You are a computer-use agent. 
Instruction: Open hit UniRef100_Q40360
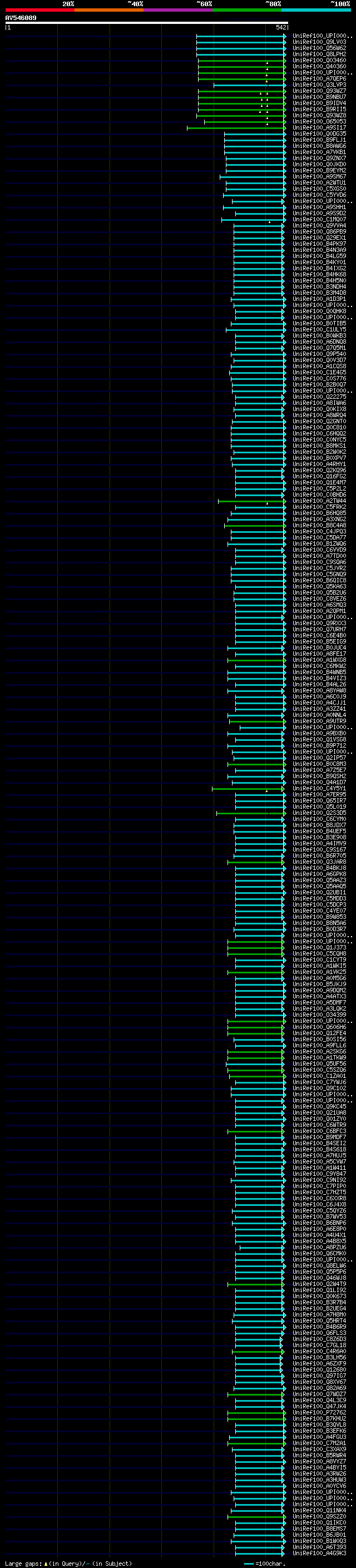click(319, 66)
